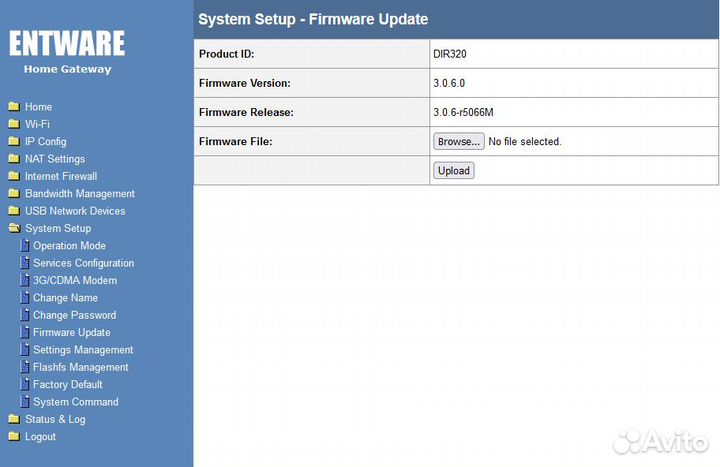Click the Upload button
720x467 pixels.
click(454, 171)
